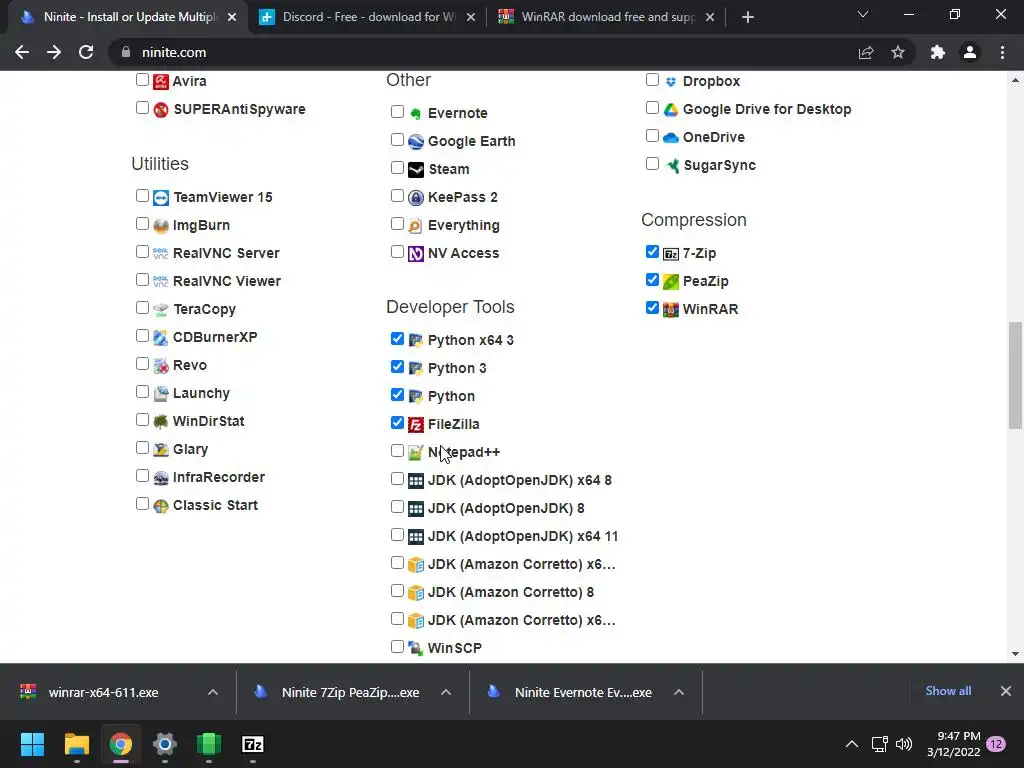1024x768 pixels.
Task: Switch to the Discord download tab
Action: (x=368, y=17)
